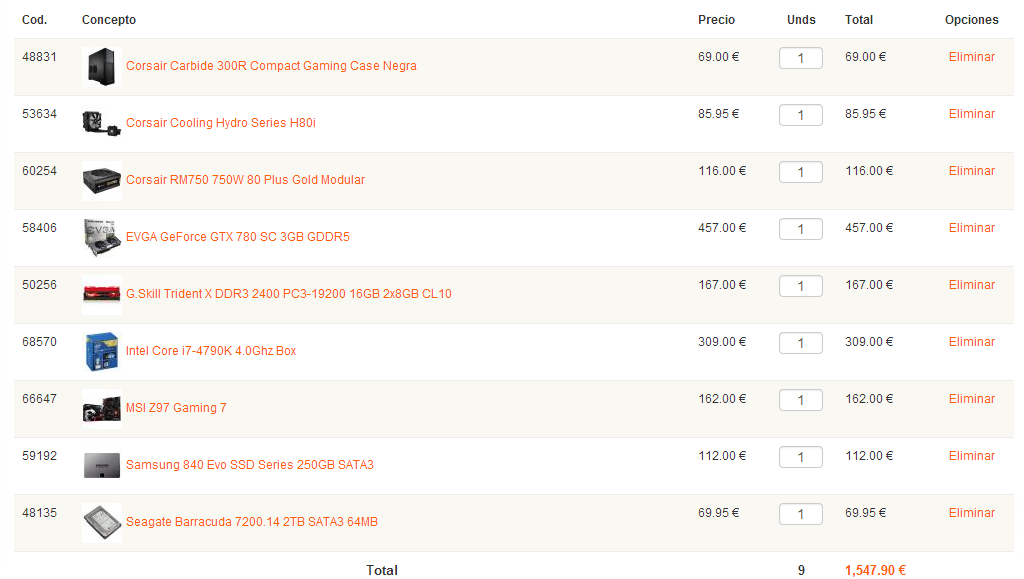Click the EVGA GTX 780 graphics card image

point(101,238)
